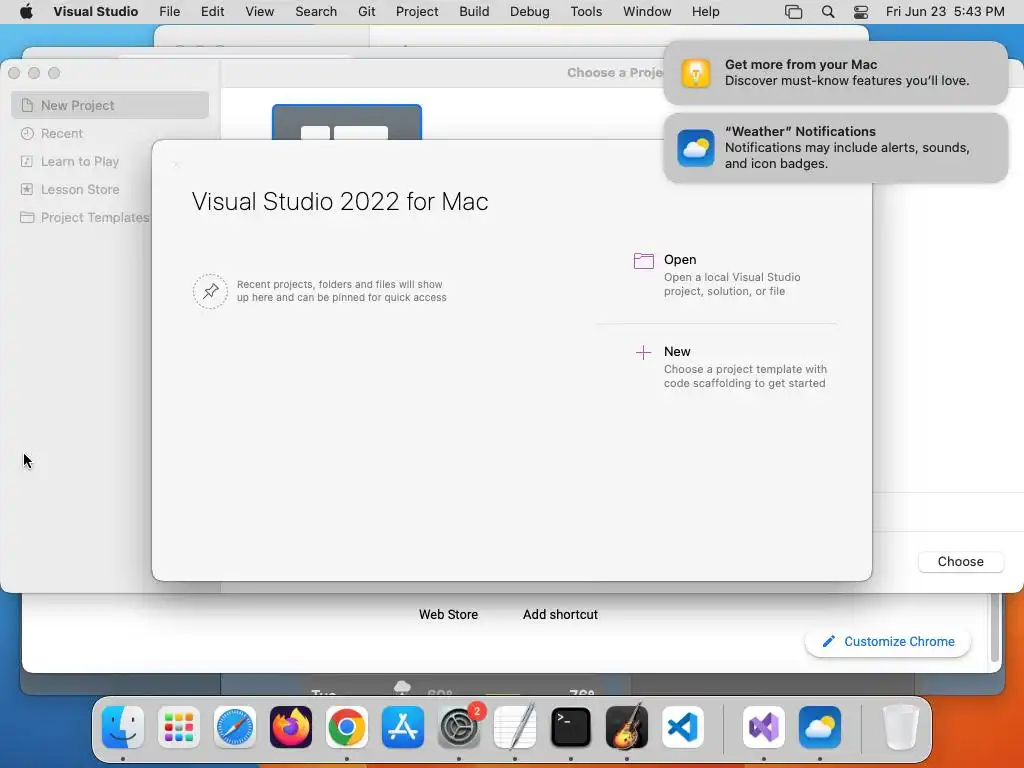Switch to GarageBand in the dock
This screenshot has height=768, width=1024.
[x=627, y=727]
